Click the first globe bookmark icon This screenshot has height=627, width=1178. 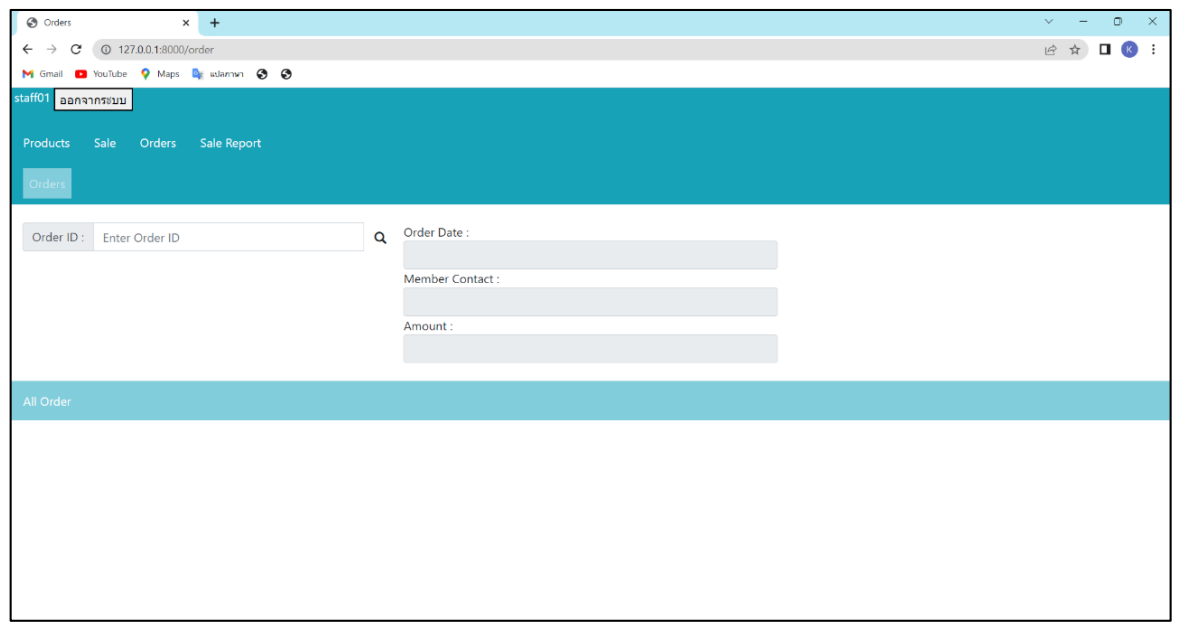point(262,73)
